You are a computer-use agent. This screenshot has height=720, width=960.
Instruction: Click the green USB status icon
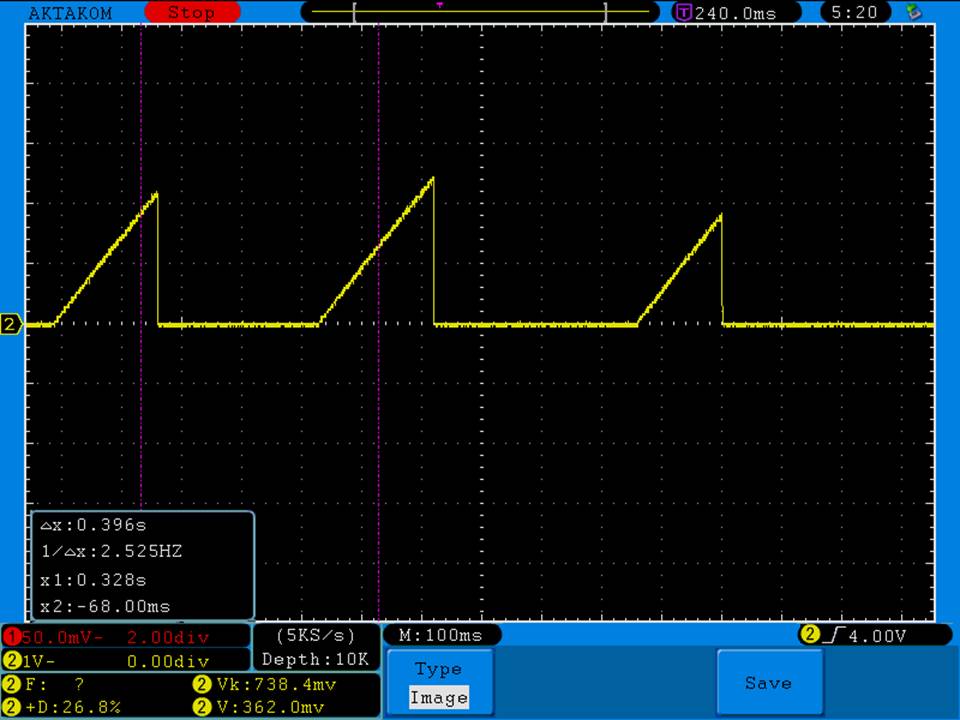point(912,12)
